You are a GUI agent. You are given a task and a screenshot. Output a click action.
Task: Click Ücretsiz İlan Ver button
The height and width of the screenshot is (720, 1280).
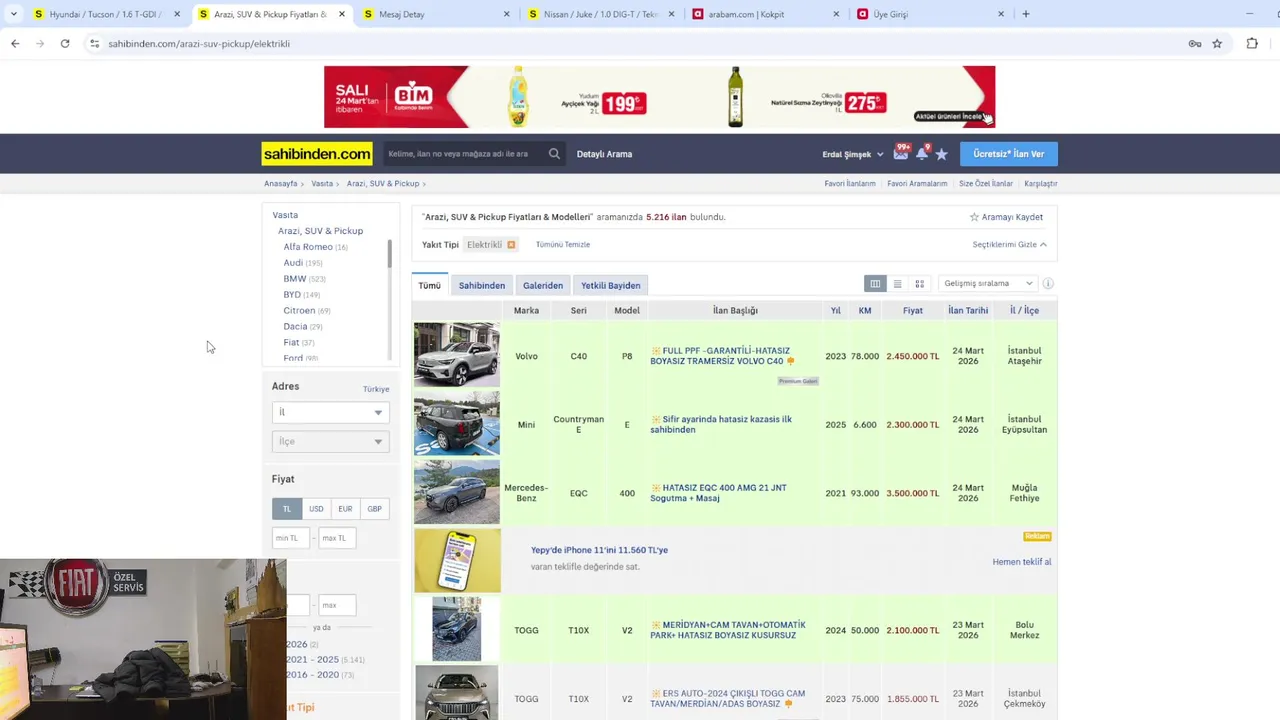tap(1009, 154)
